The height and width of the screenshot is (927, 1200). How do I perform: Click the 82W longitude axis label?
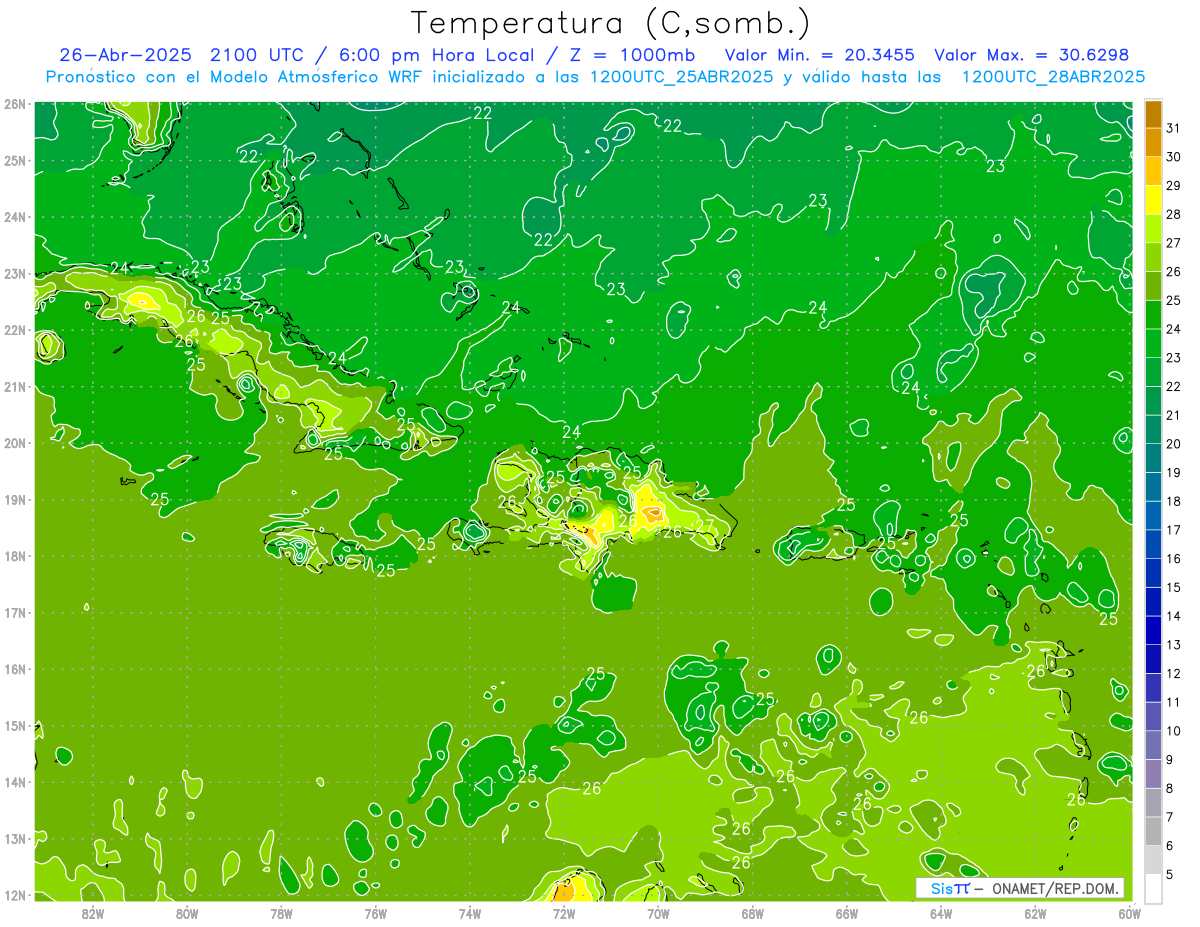[x=93, y=912]
